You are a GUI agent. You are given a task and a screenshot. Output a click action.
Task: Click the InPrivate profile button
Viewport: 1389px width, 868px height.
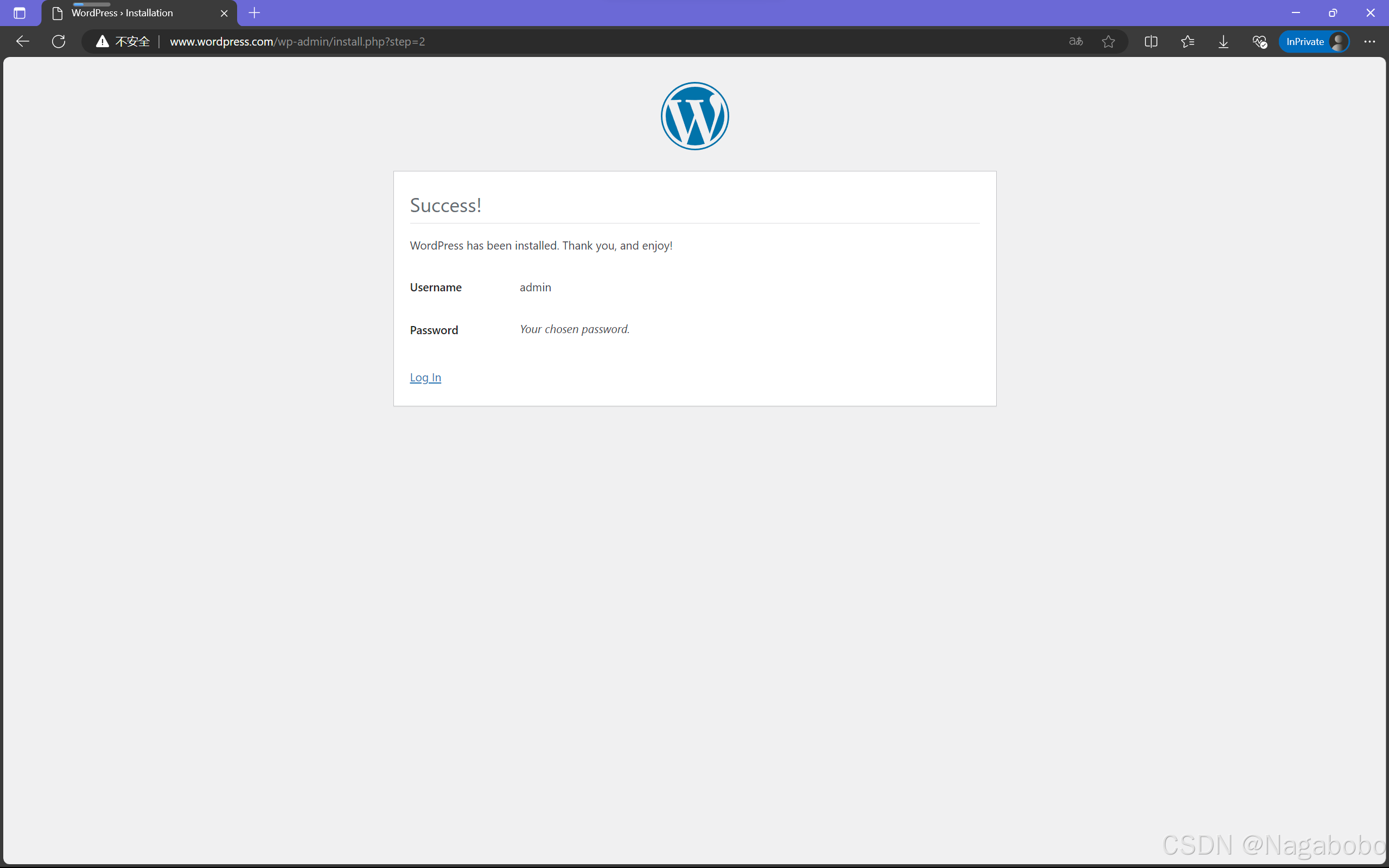1314,41
